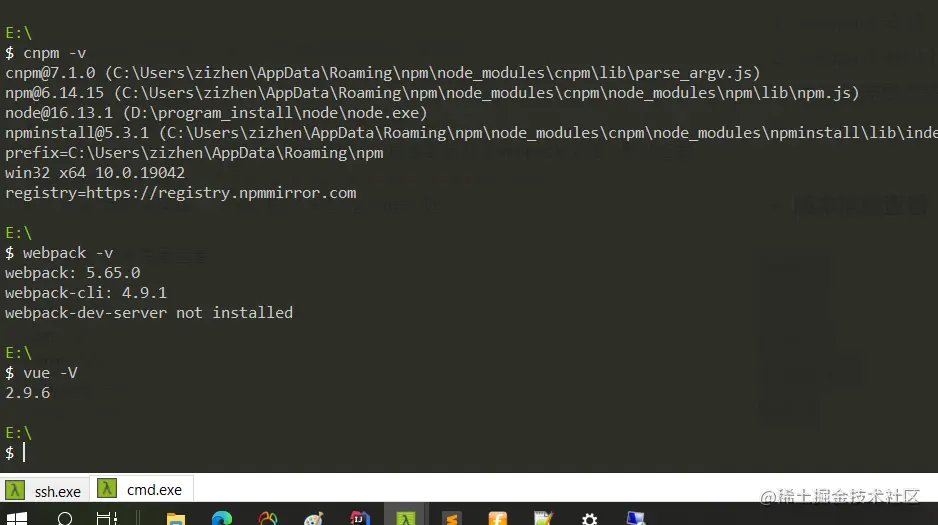Click the lambda icon on cmd.exe tab

coord(106,489)
